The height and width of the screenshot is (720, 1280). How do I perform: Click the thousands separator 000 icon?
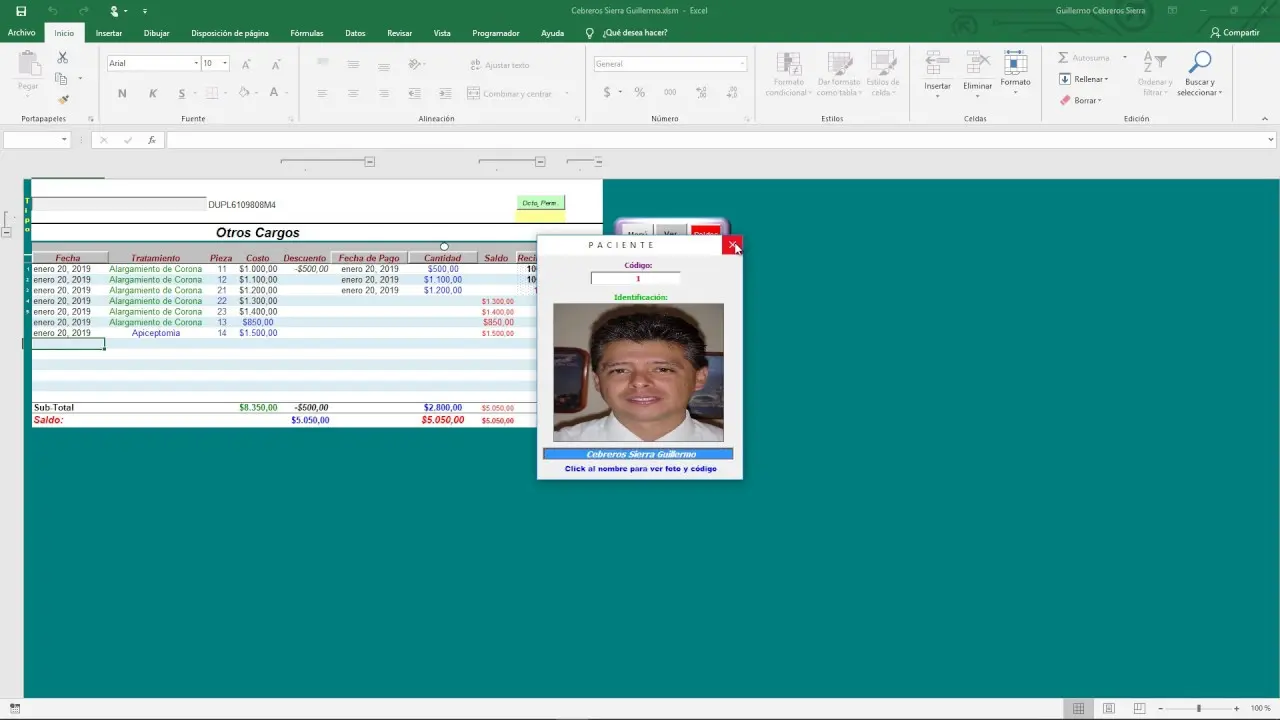click(x=670, y=93)
